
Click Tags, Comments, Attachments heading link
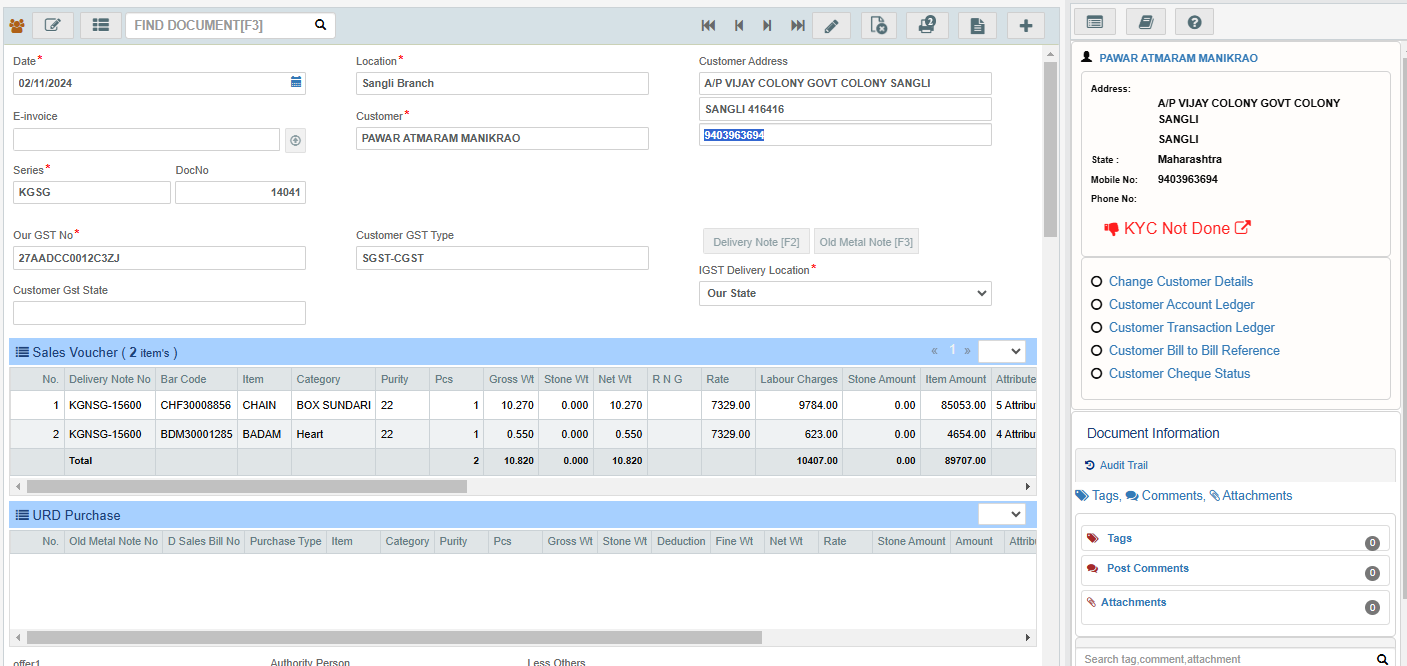coord(1184,496)
